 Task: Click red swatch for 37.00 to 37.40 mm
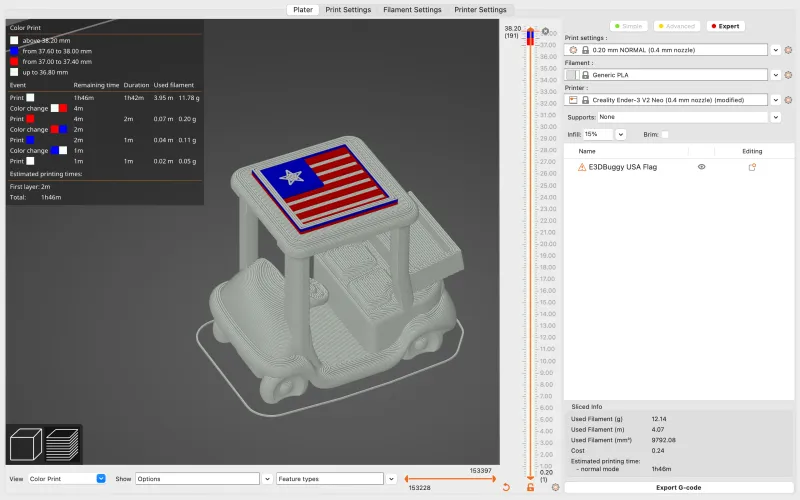[x=14, y=62]
